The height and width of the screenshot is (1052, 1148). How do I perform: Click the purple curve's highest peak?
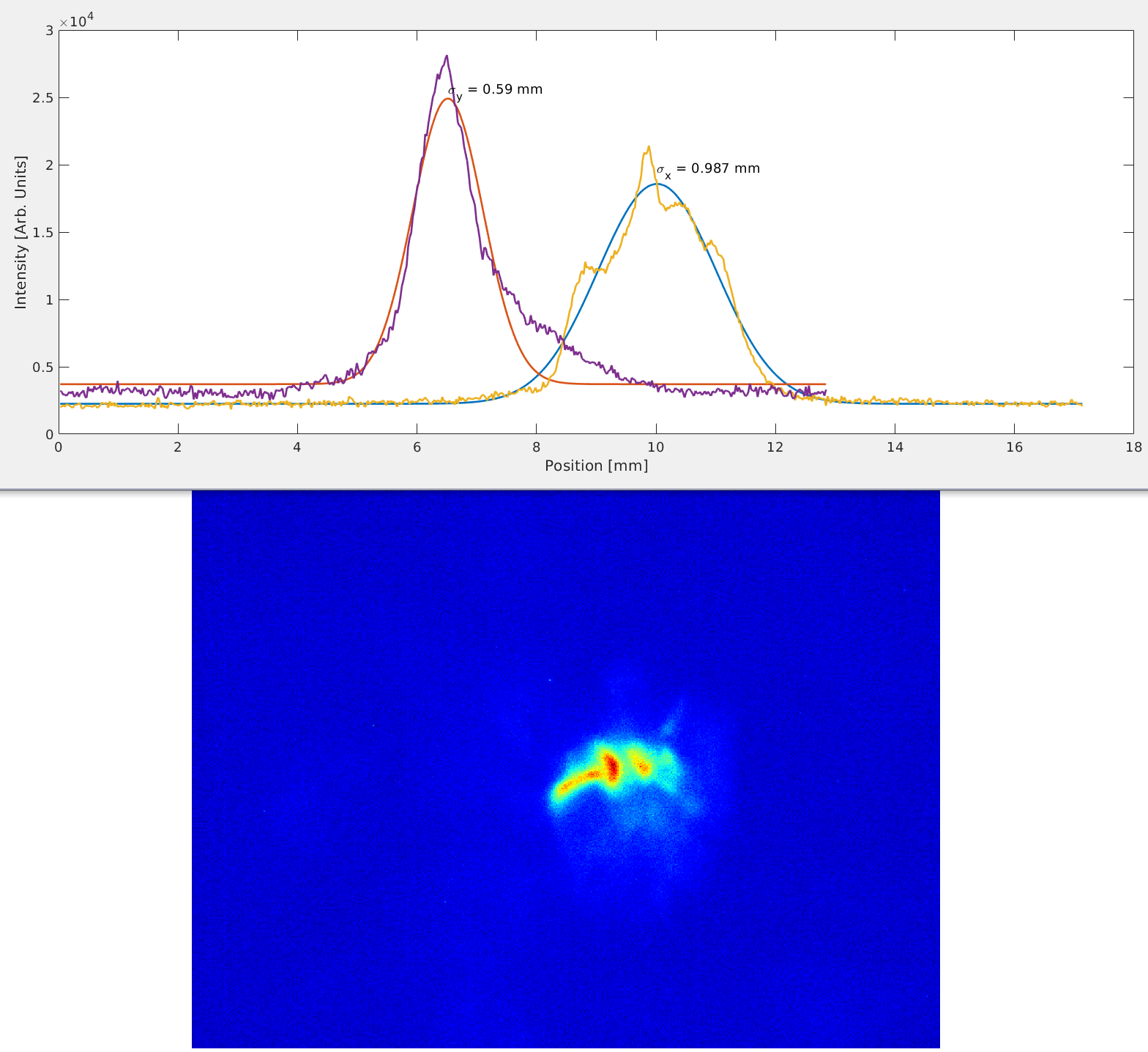coord(447,56)
